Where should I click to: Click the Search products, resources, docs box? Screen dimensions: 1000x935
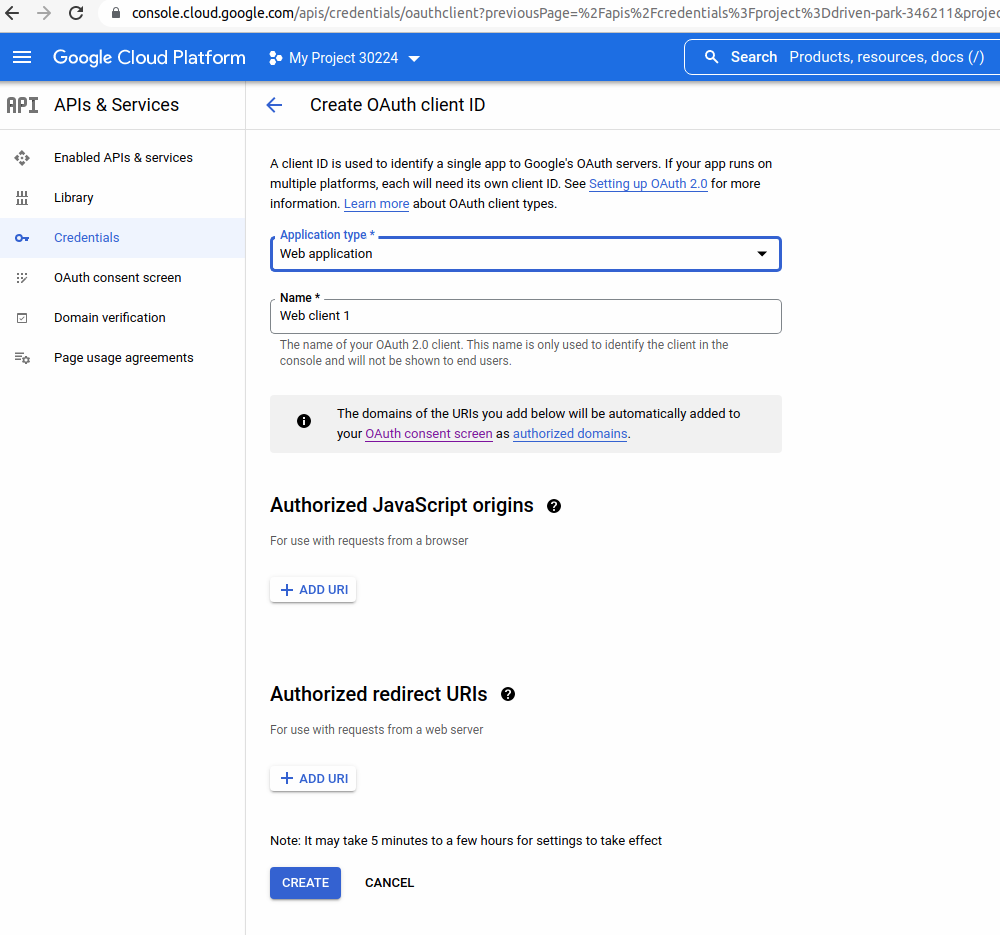[x=842, y=57]
